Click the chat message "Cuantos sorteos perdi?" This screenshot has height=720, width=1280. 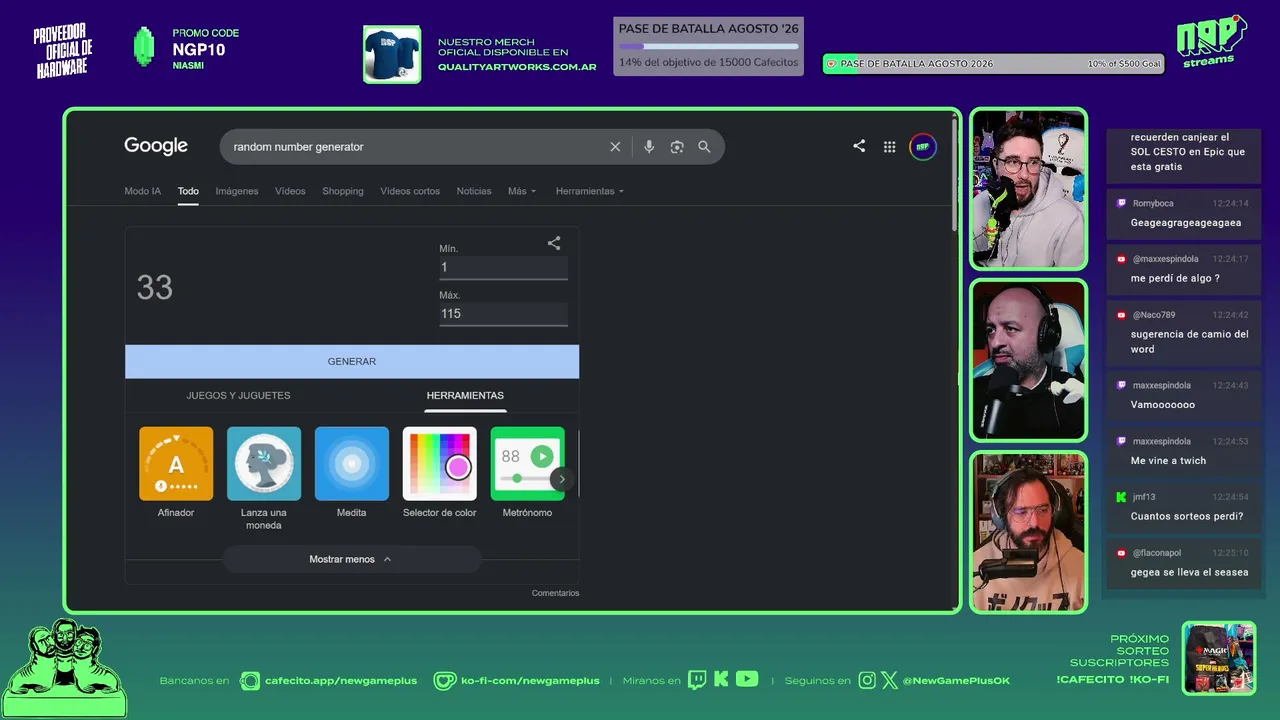click(x=1187, y=517)
